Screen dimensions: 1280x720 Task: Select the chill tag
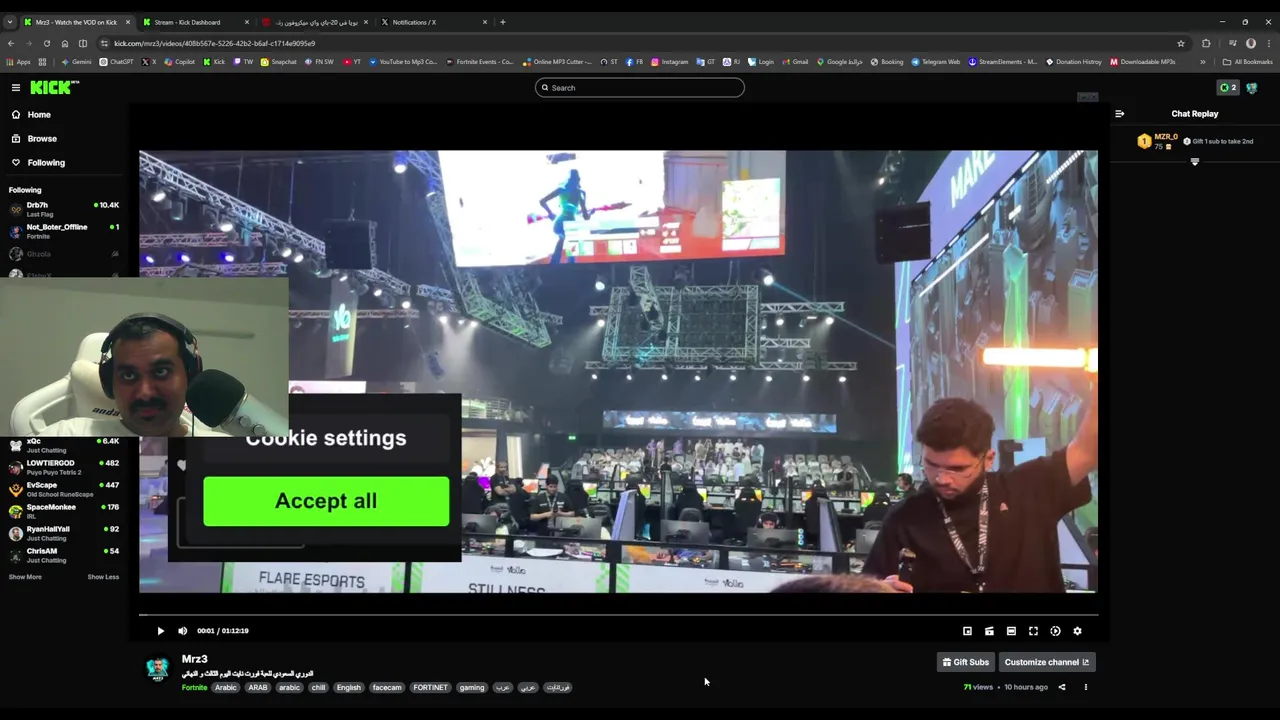point(318,688)
